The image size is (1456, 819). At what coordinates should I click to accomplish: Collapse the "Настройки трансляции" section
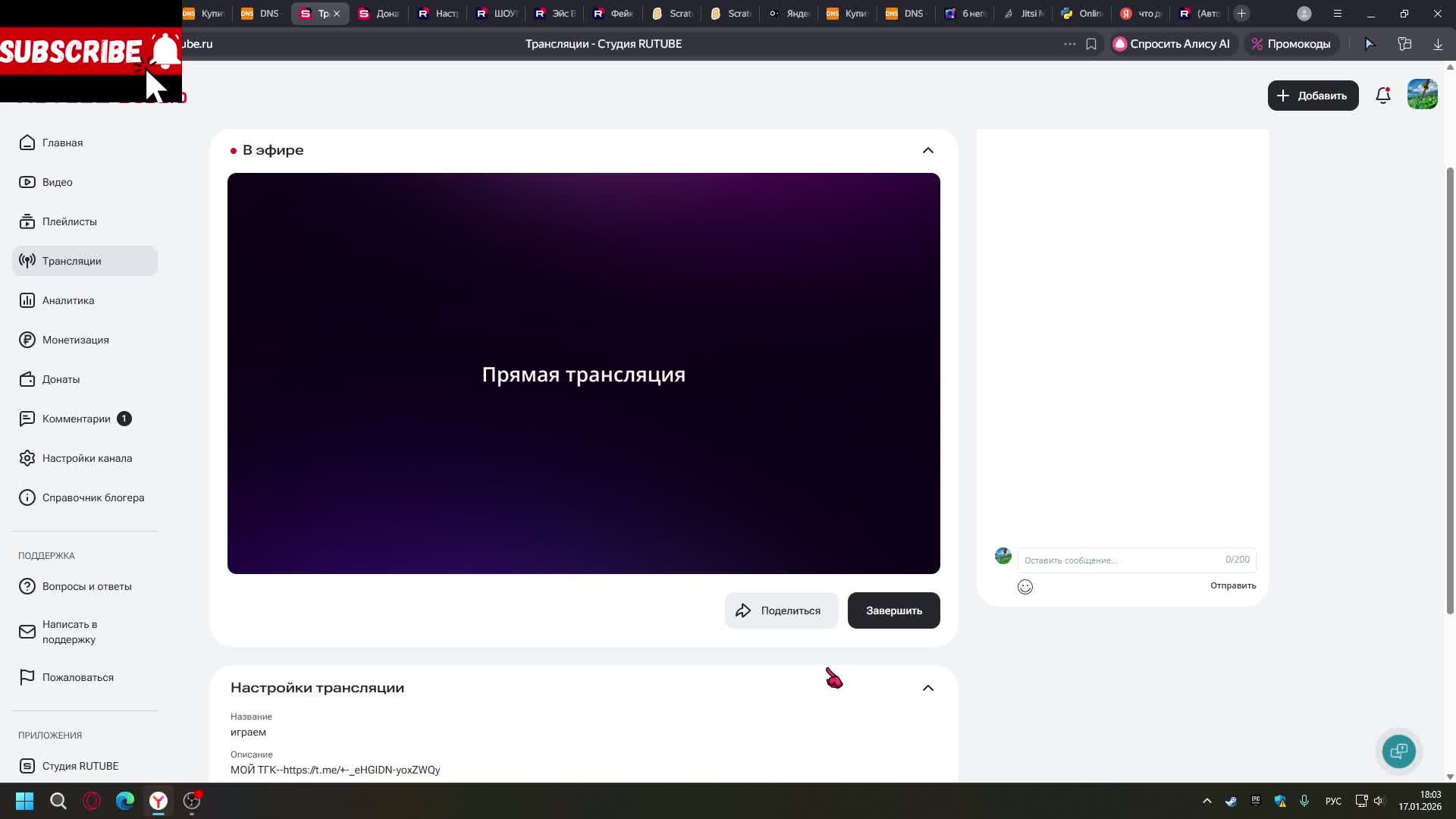[927, 688]
